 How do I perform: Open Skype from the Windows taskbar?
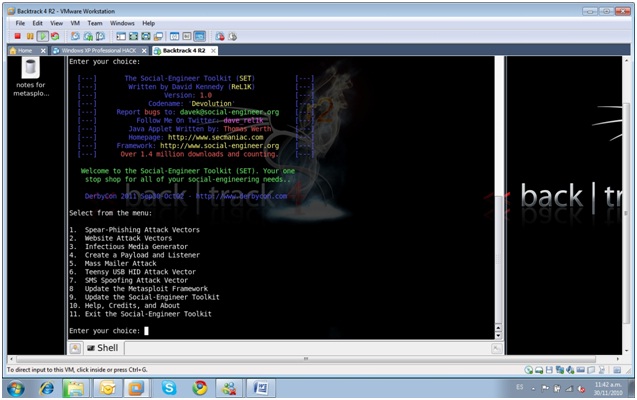168,388
